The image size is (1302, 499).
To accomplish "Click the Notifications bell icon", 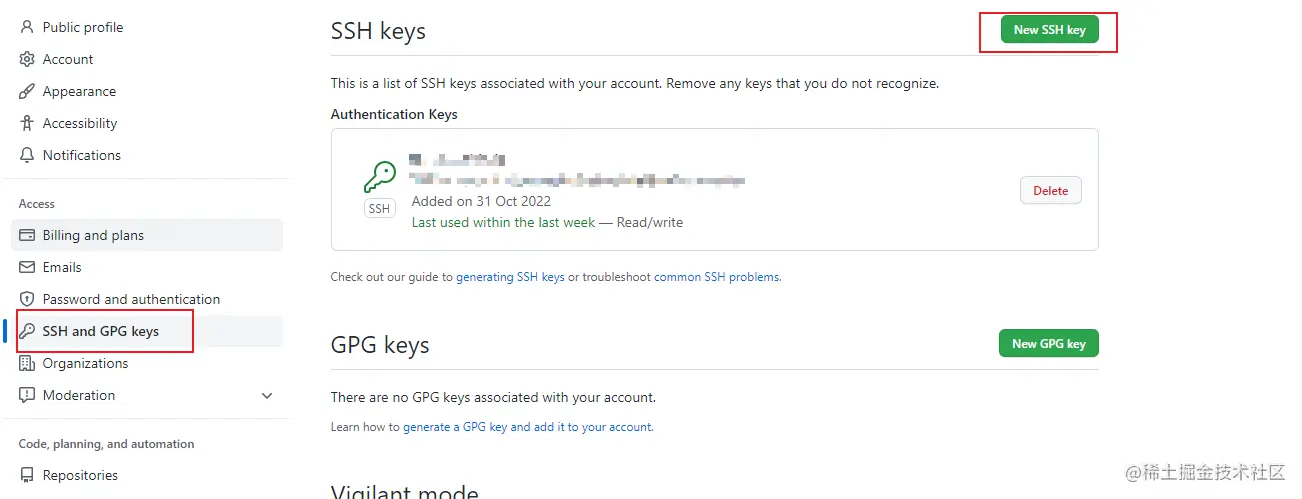I will tap(27, 155).
